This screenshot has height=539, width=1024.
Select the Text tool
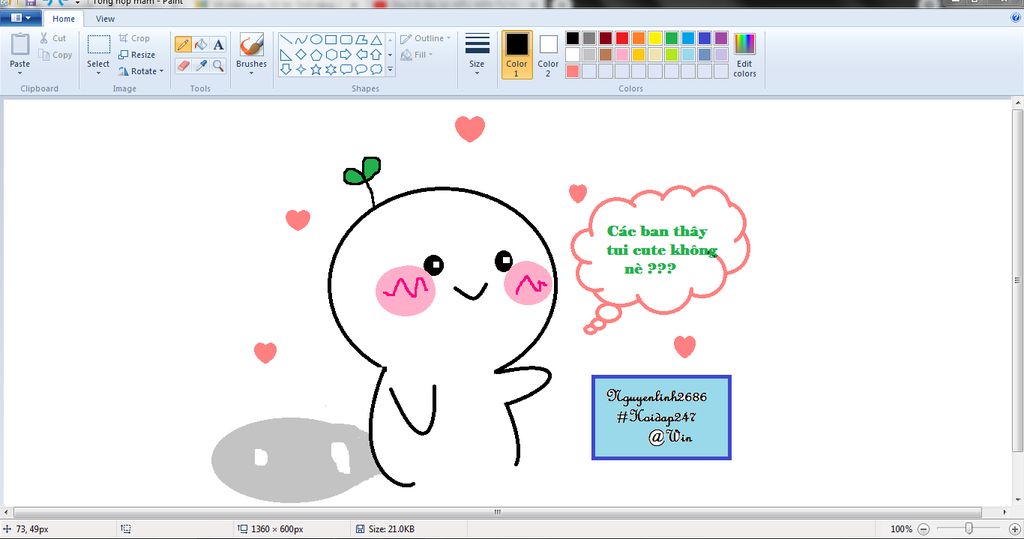click(x=218, y=44)
